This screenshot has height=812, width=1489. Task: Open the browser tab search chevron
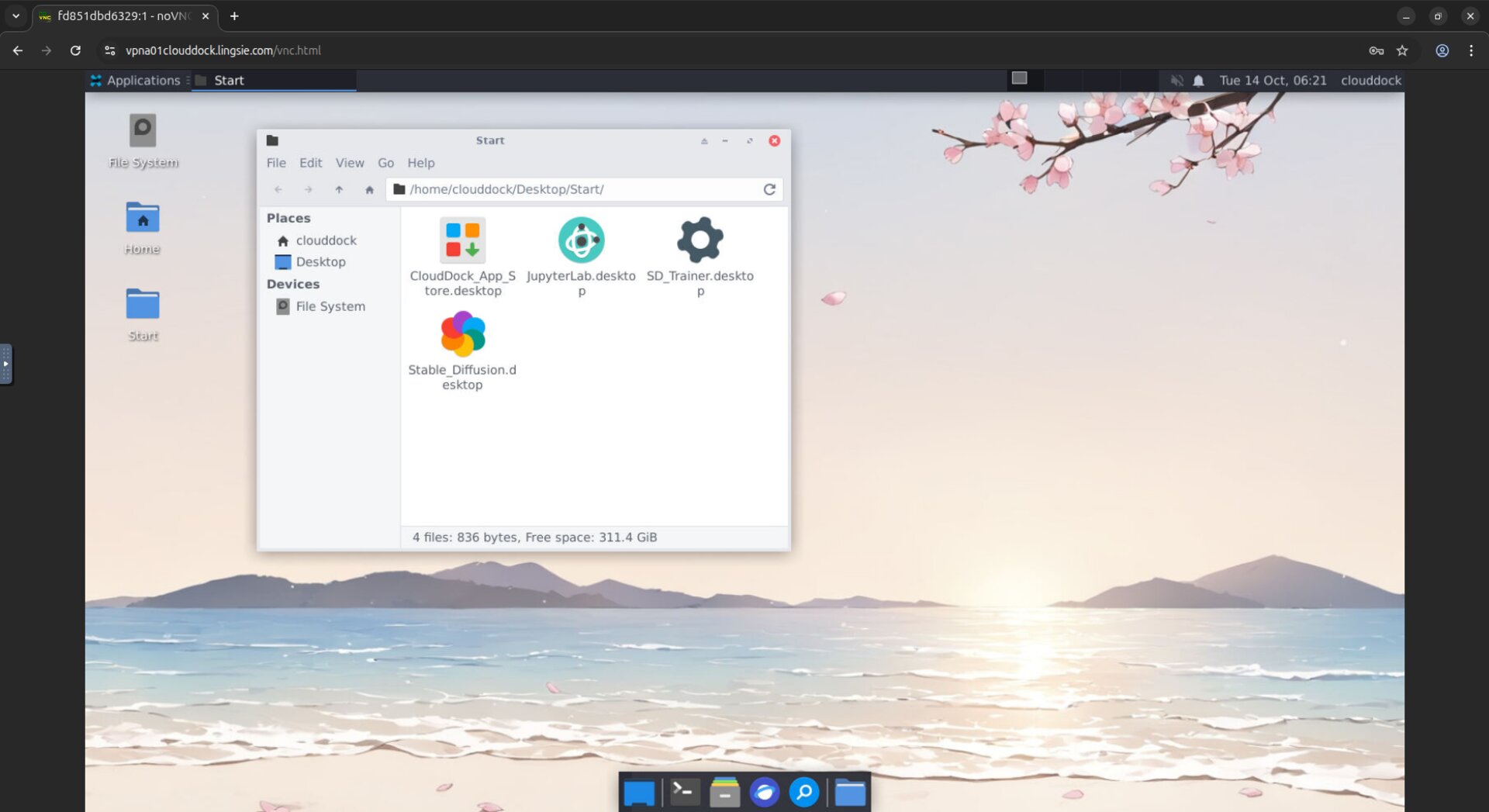(x=16, y=16)
